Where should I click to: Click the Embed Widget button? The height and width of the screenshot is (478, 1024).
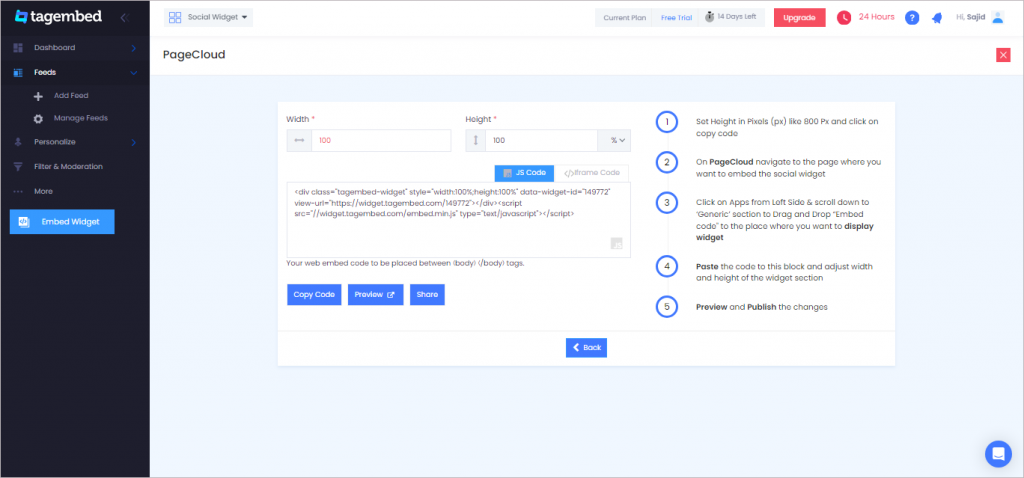pyautogui.click(x=62, y=221)
